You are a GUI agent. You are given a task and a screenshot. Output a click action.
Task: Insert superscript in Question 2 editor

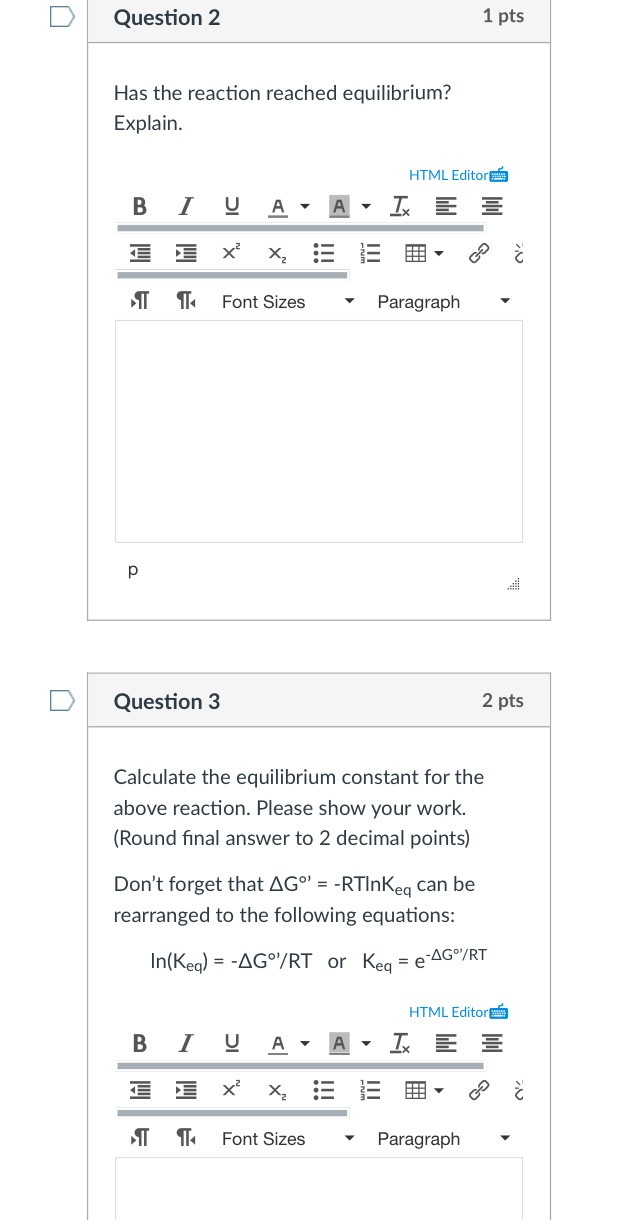tap(231, 255)
